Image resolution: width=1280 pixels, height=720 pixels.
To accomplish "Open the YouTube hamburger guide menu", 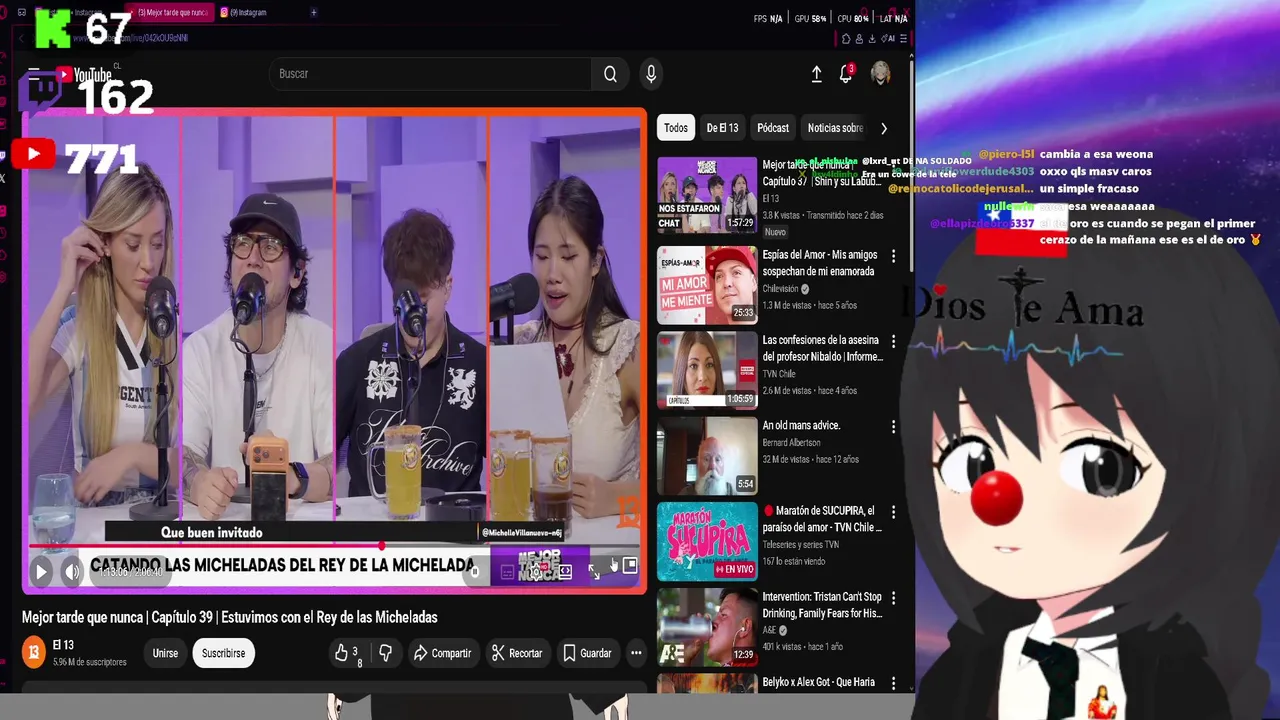I will (34, 74).
